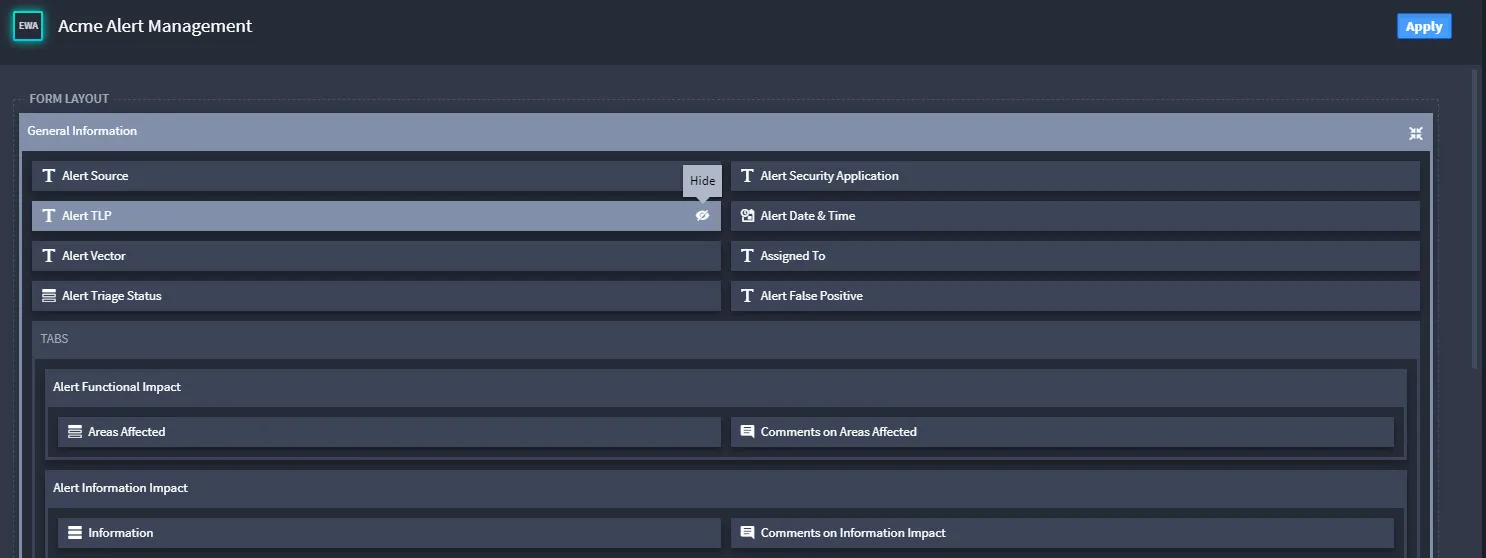The width and height of the screenshot is (1486, 558).
Task: Select the Alert Date & Time field label
Action: point(808,216)
